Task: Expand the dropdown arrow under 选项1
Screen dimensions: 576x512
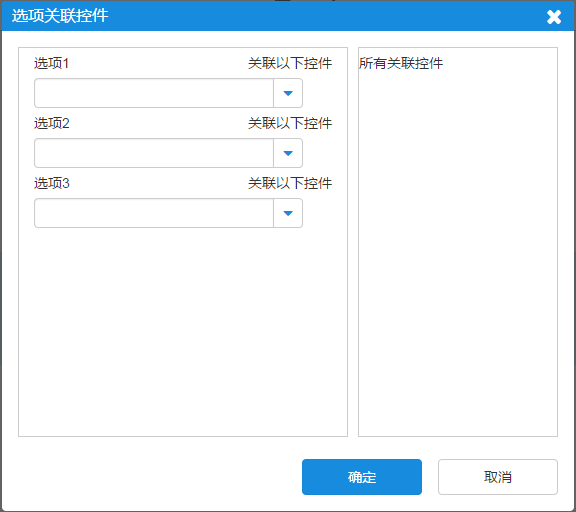Action: [288, 93]
